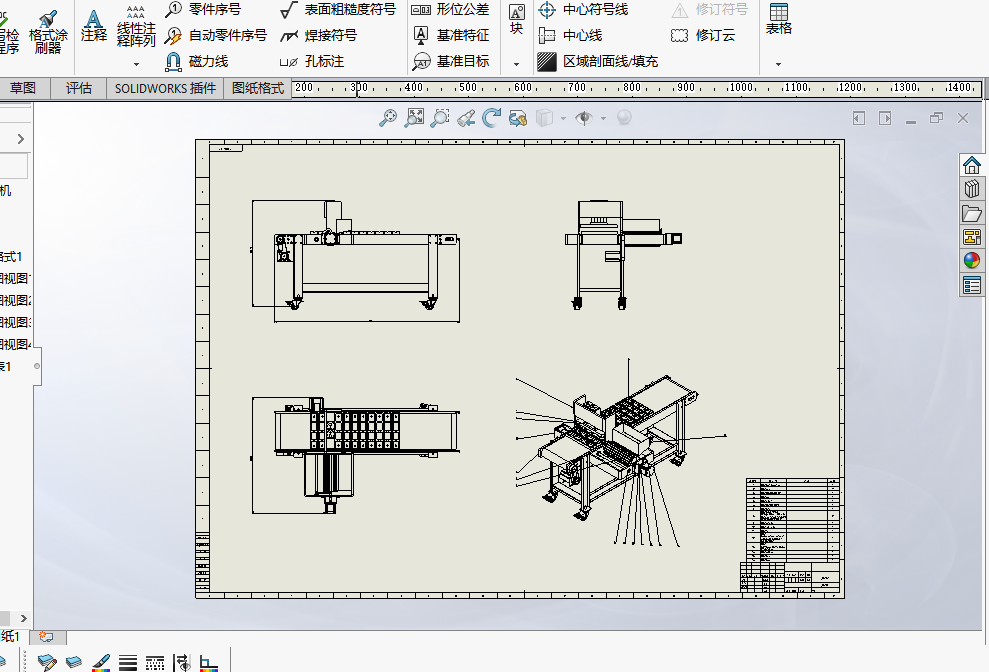The image size is (989, 672).
Task: Click the 表格 tables button
Action: 779,19
